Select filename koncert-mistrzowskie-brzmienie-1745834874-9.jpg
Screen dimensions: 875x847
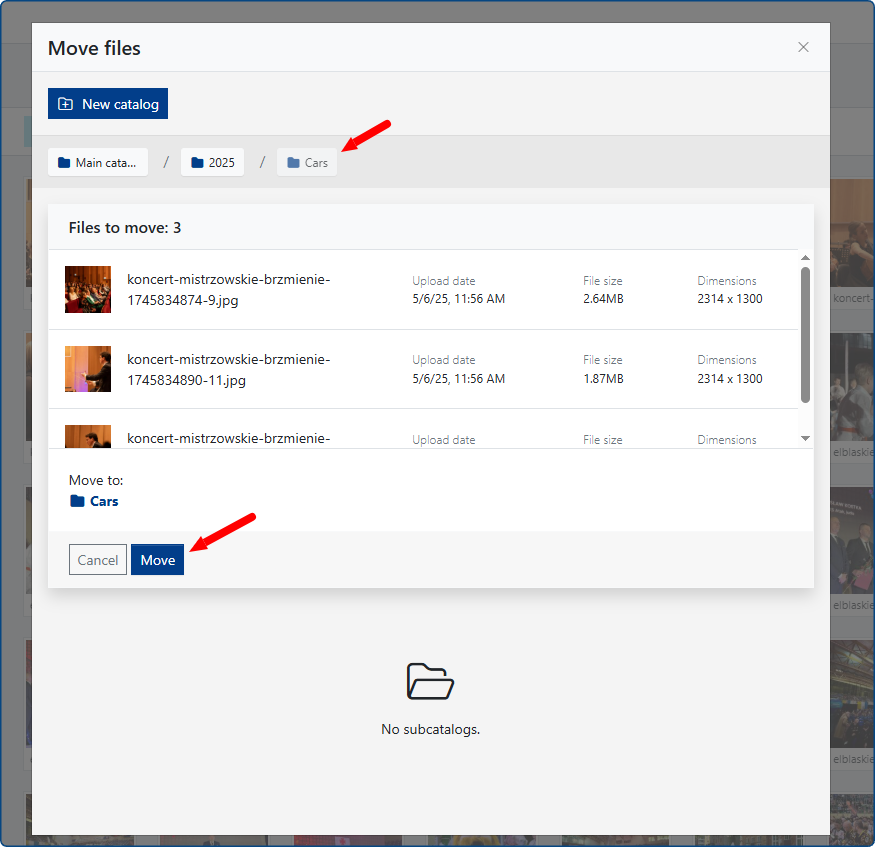(x=228, y=289)
